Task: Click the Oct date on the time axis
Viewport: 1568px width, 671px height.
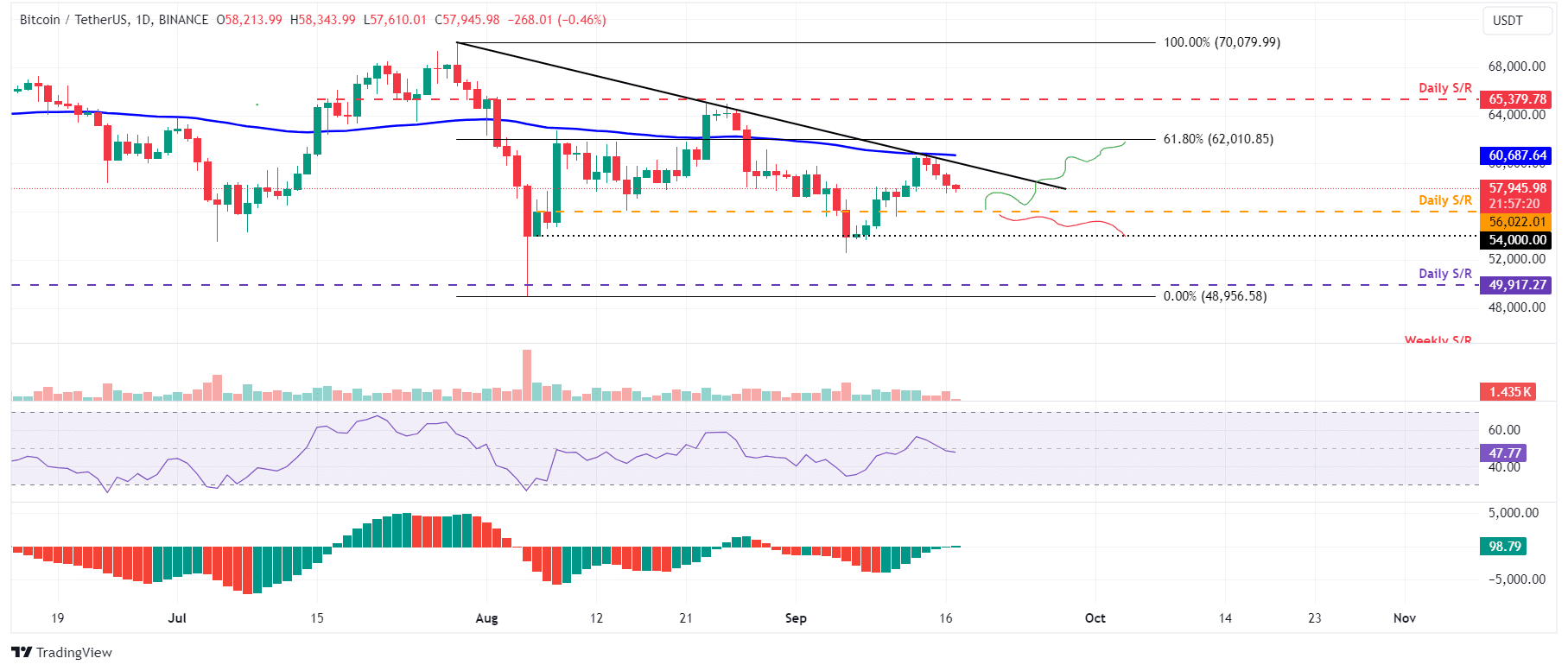Action: 1095,618
